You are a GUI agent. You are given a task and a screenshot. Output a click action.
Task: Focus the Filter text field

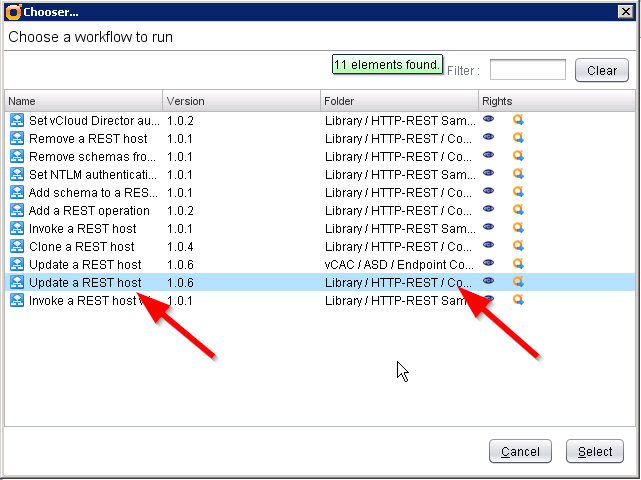(x=527, y=70)
